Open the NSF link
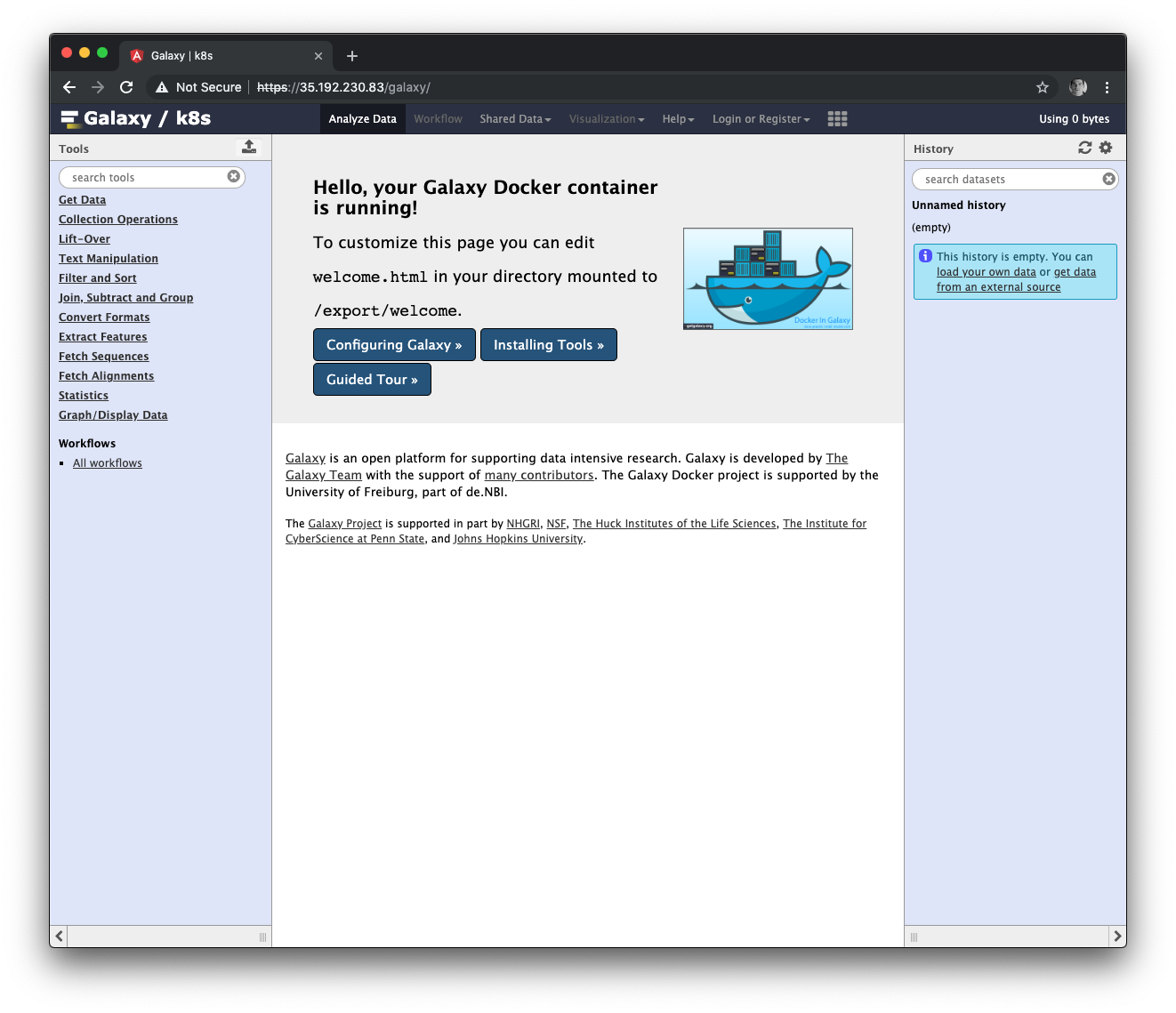Screen dimensions: 1176x1013 click(556, 524)
